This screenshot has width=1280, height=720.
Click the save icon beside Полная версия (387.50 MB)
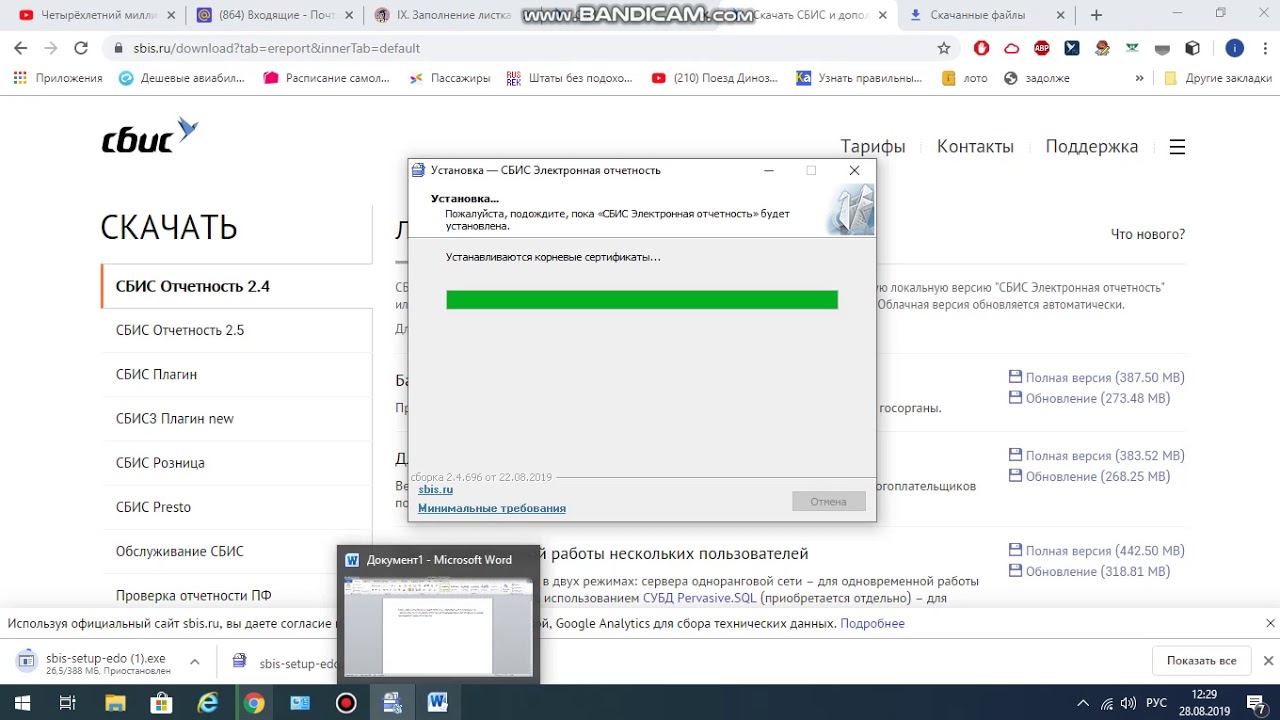pyautogui.click(x=1015, y=377)
